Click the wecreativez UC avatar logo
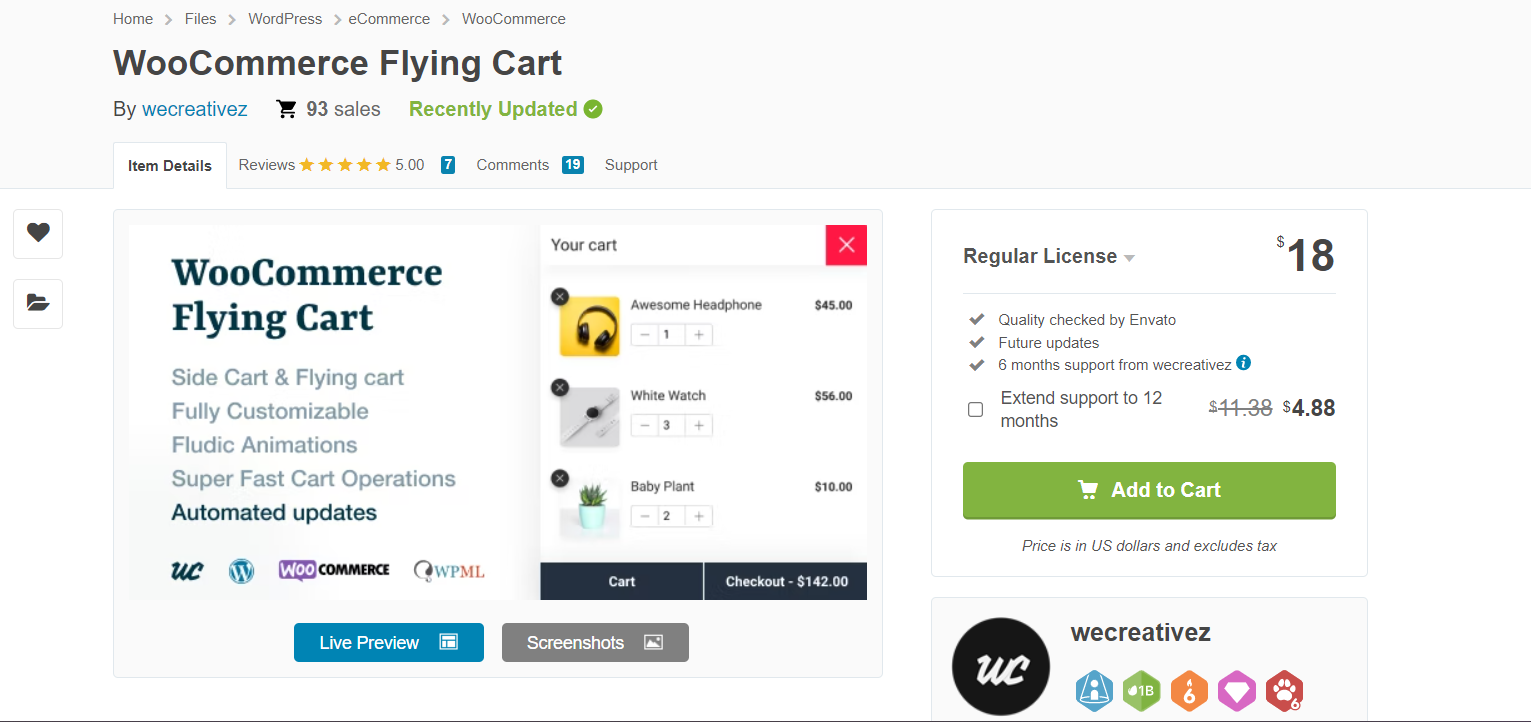This screenshot has height=722, width=1531. coord(1001,667)
